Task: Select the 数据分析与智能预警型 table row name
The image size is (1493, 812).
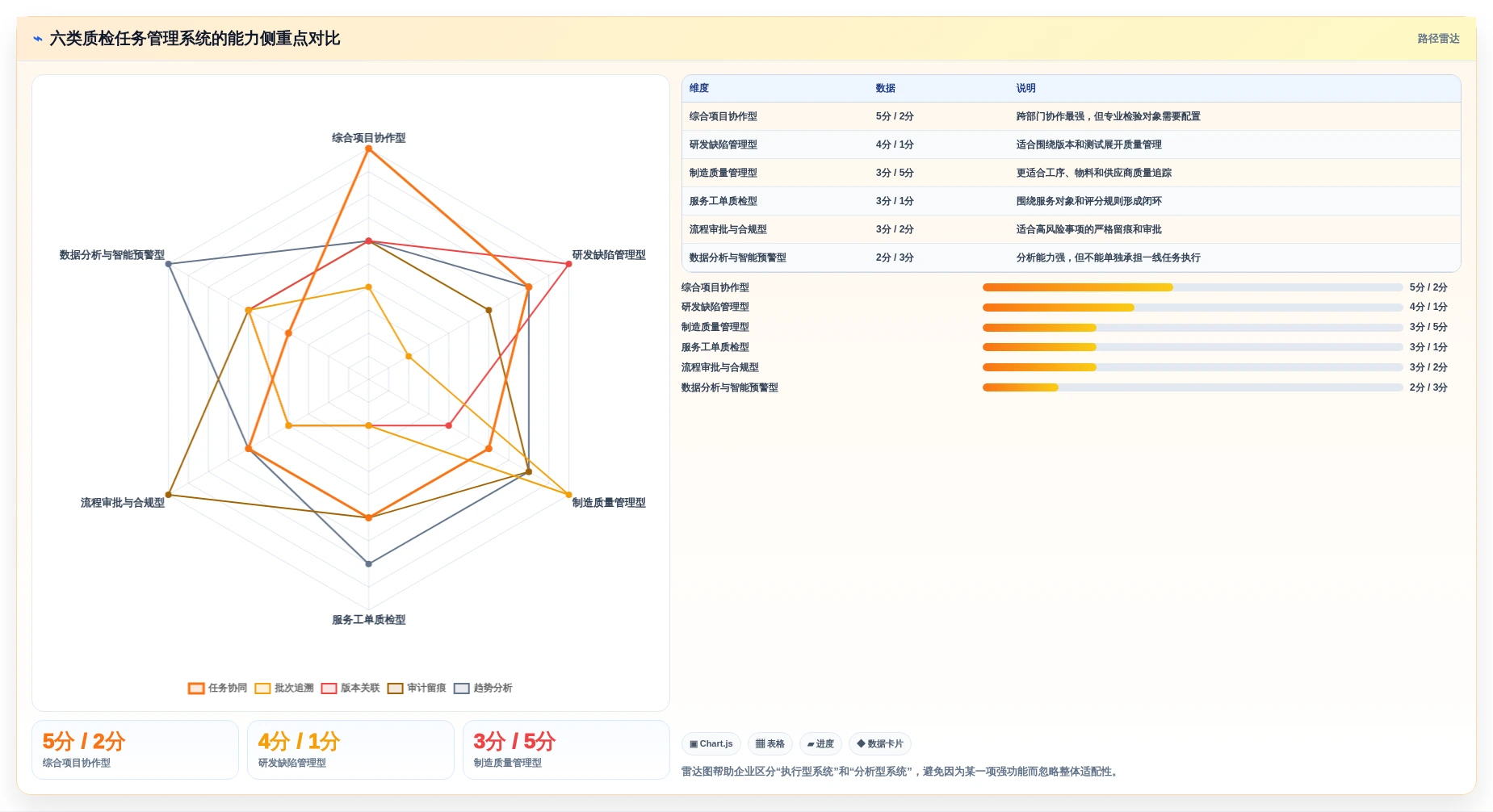Action: pyautogui.click(x=738, y=257)
